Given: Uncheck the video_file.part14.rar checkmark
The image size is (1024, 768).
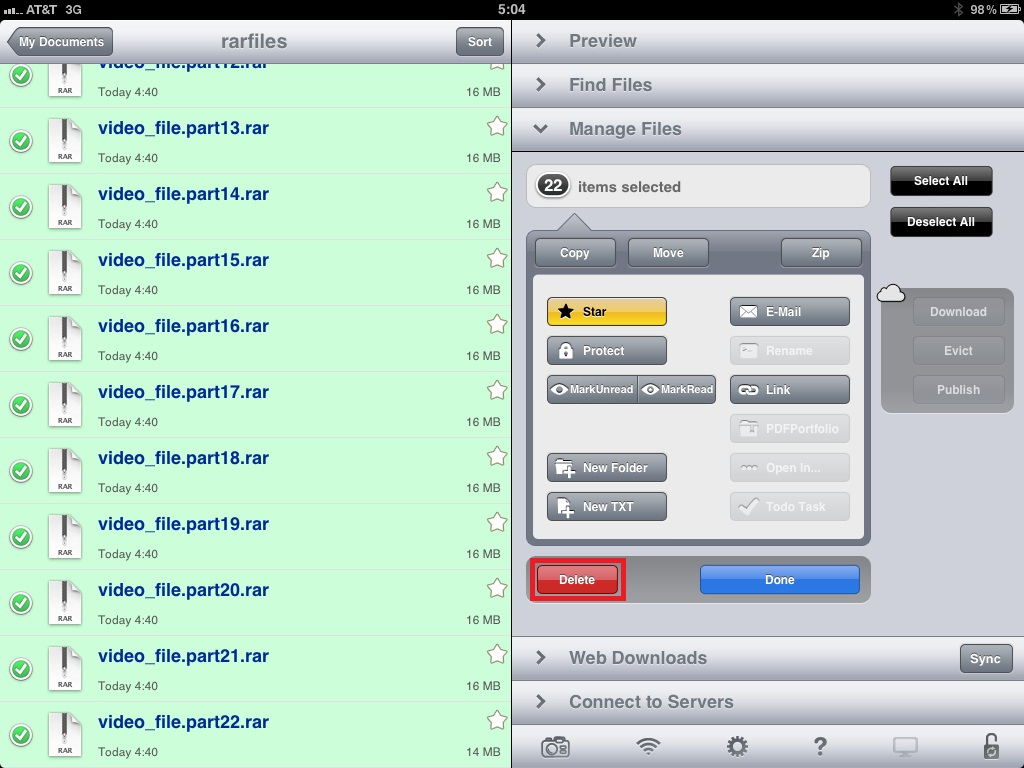Looking at the screenshot, I should tap(21, 207).
